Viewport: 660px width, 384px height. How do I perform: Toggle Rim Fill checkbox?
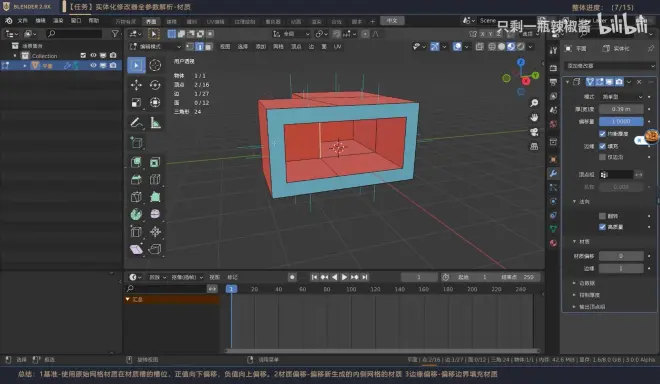602,146
